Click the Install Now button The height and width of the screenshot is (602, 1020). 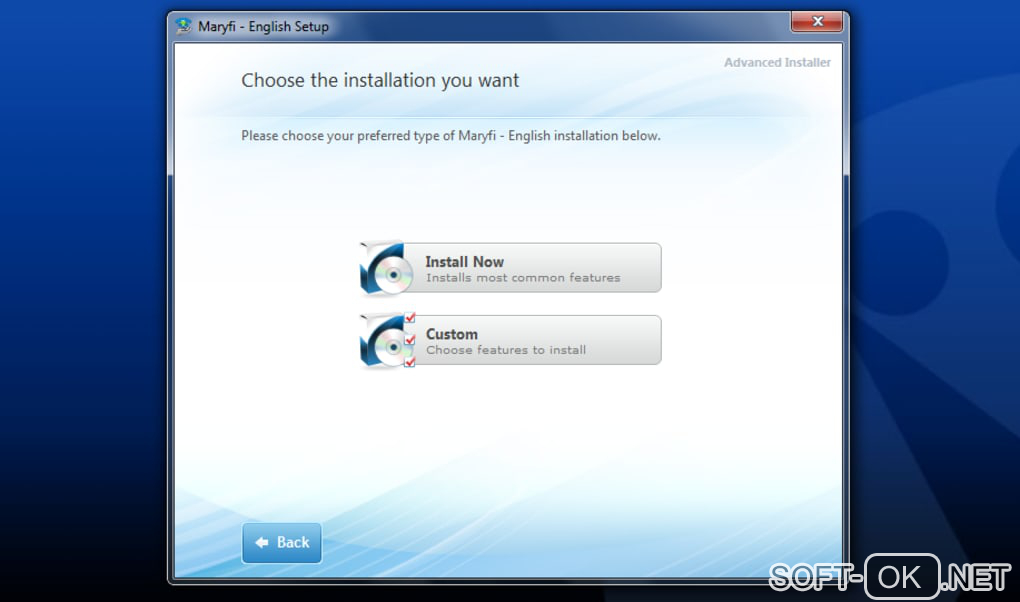511,267
